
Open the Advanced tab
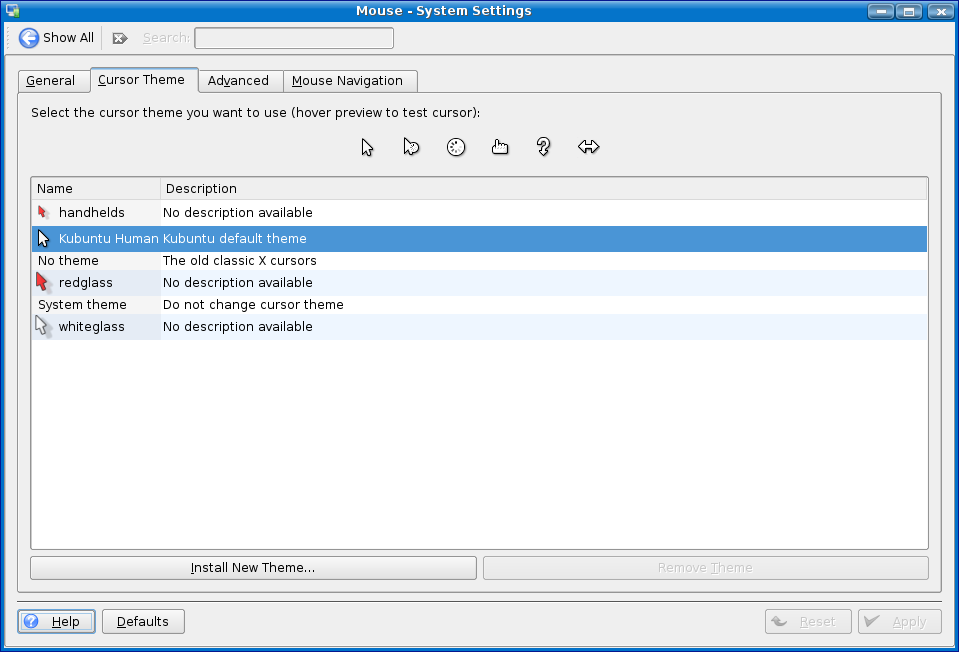click(x=238, y=81)
